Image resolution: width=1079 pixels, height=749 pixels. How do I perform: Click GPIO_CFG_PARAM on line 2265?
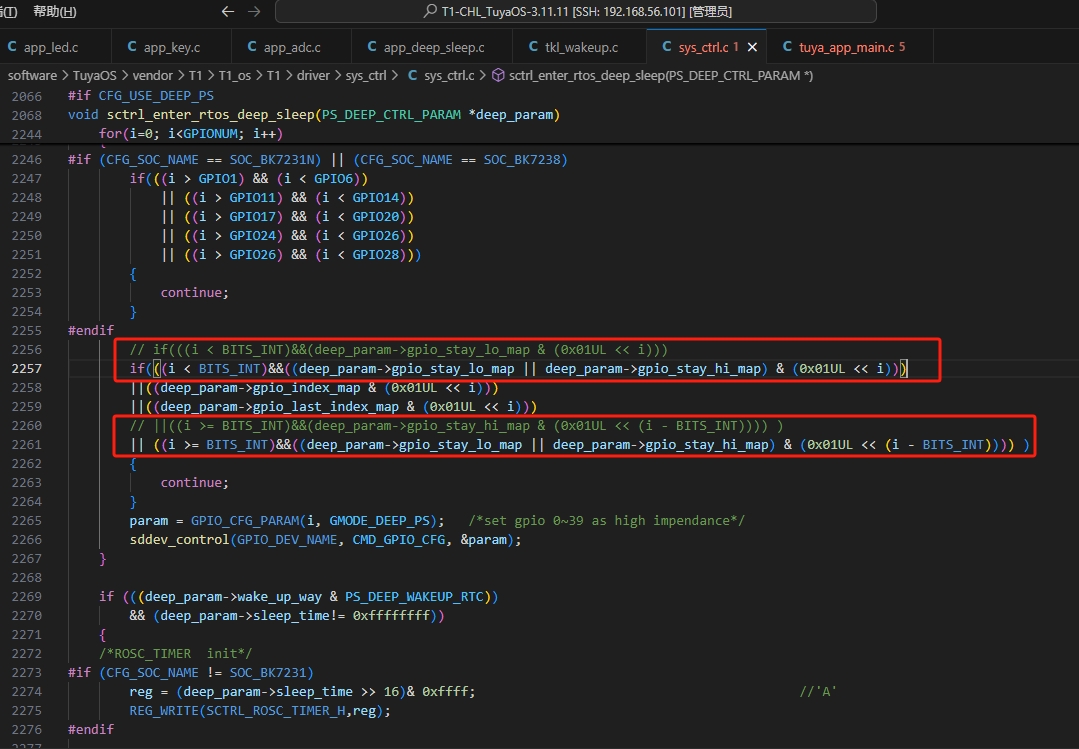(x=246, y=521)
